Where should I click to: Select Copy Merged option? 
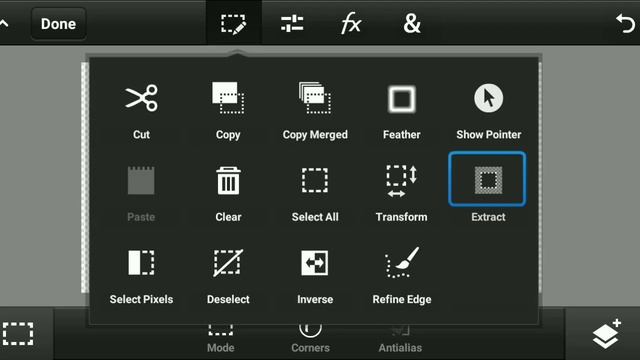coord(315,110)
